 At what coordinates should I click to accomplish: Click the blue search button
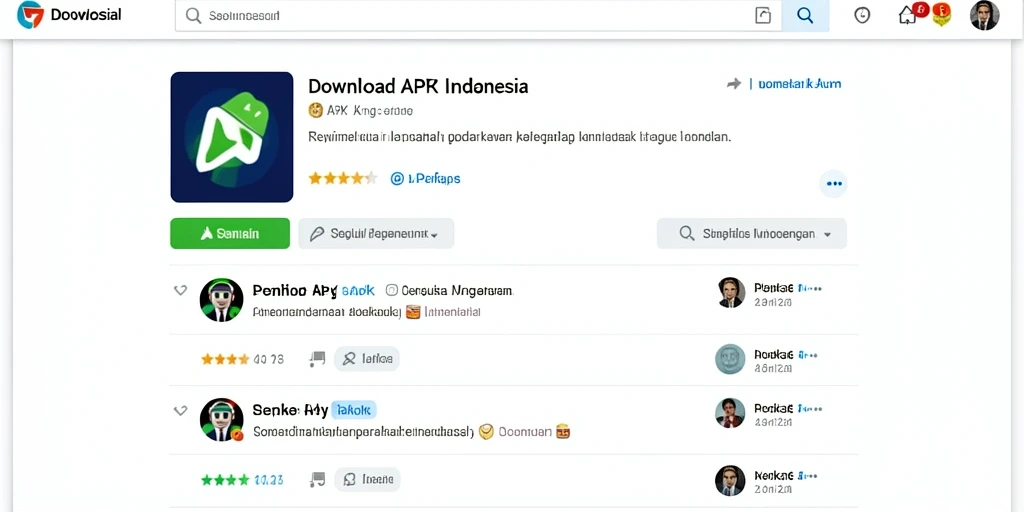coord(805,16)
